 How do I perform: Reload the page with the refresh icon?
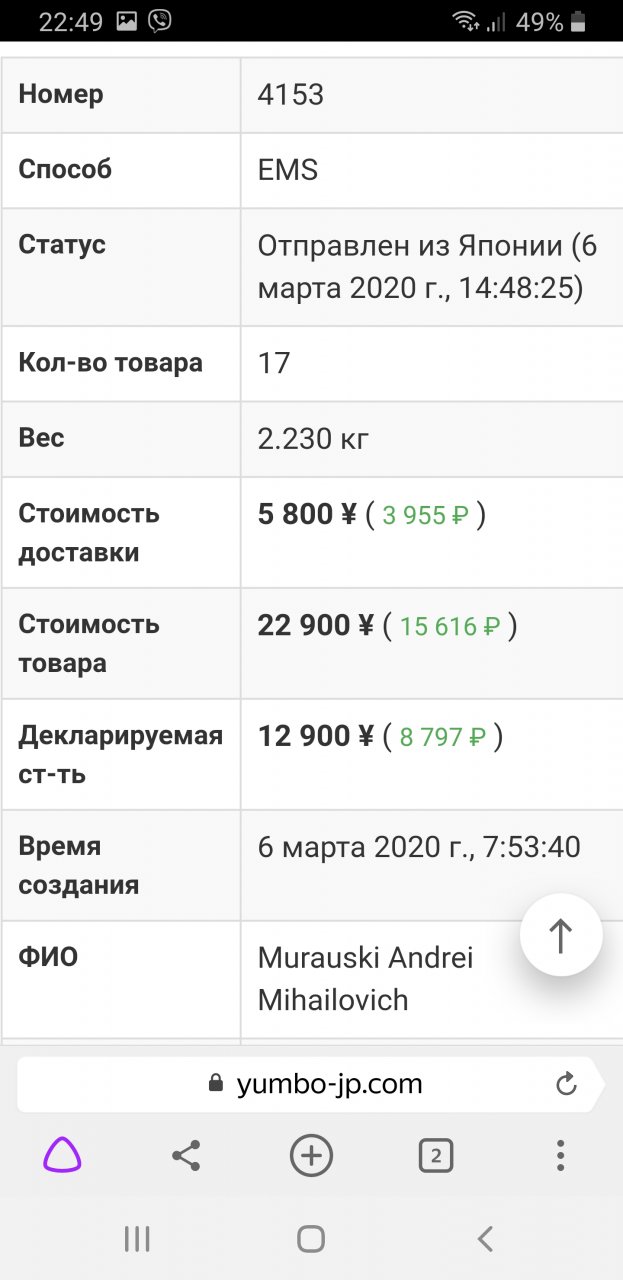566,1084
